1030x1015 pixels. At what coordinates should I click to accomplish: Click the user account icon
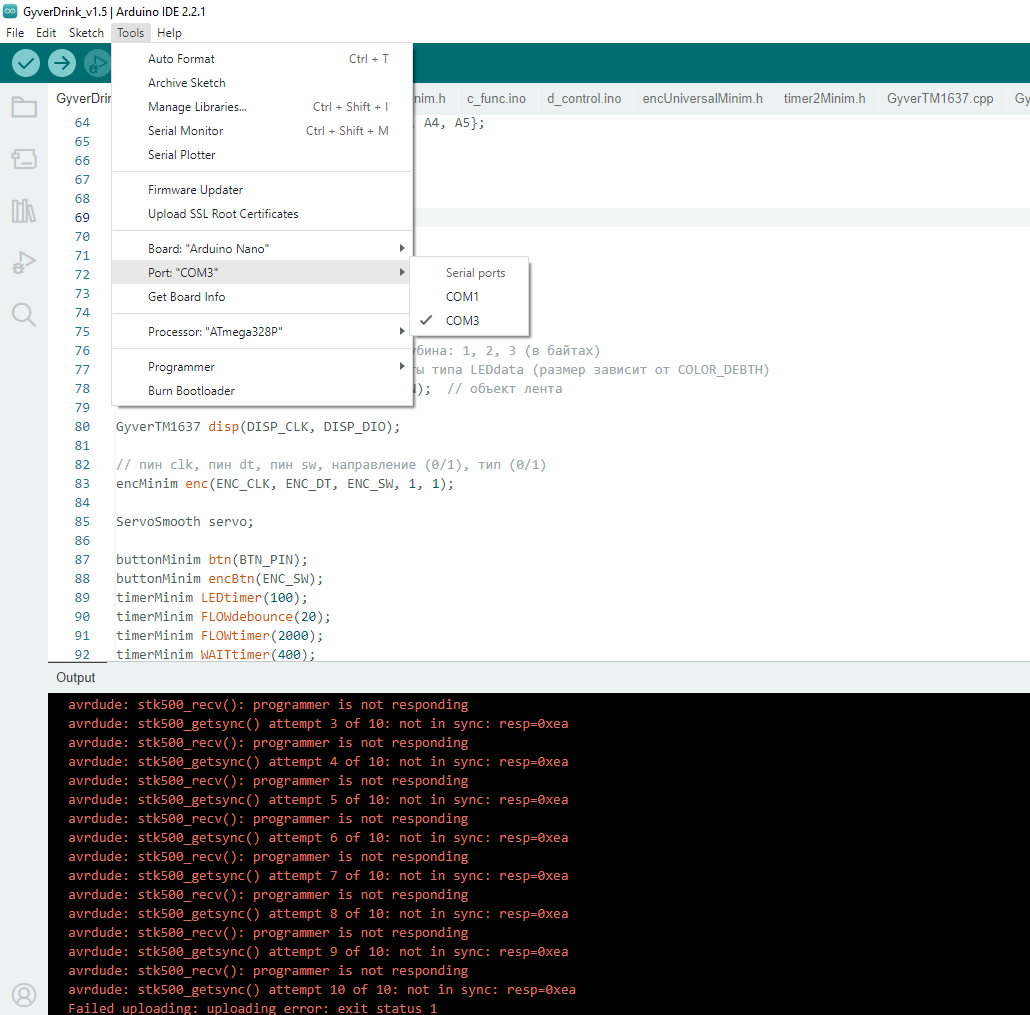tap(24, 994)
